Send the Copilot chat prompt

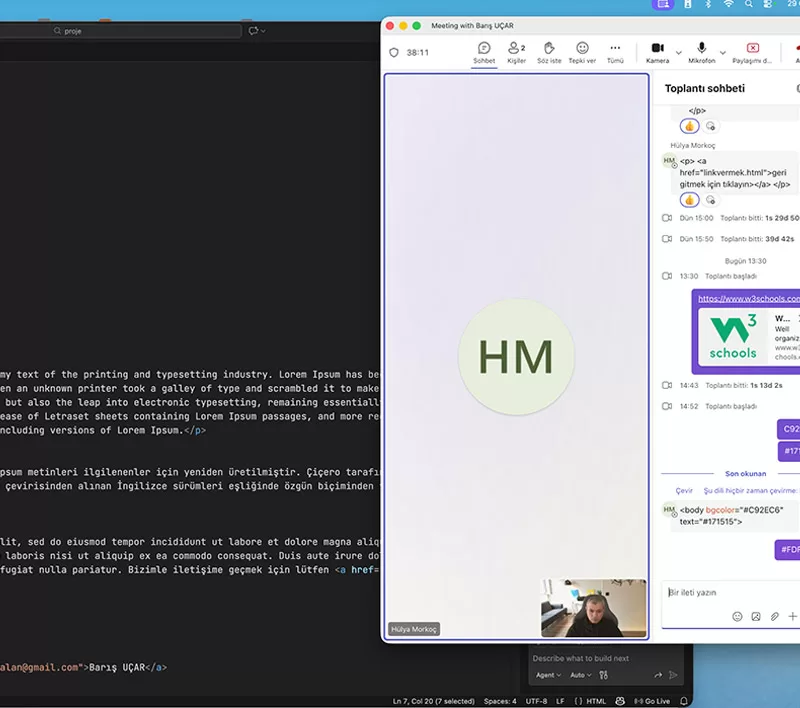click(673, 675)
